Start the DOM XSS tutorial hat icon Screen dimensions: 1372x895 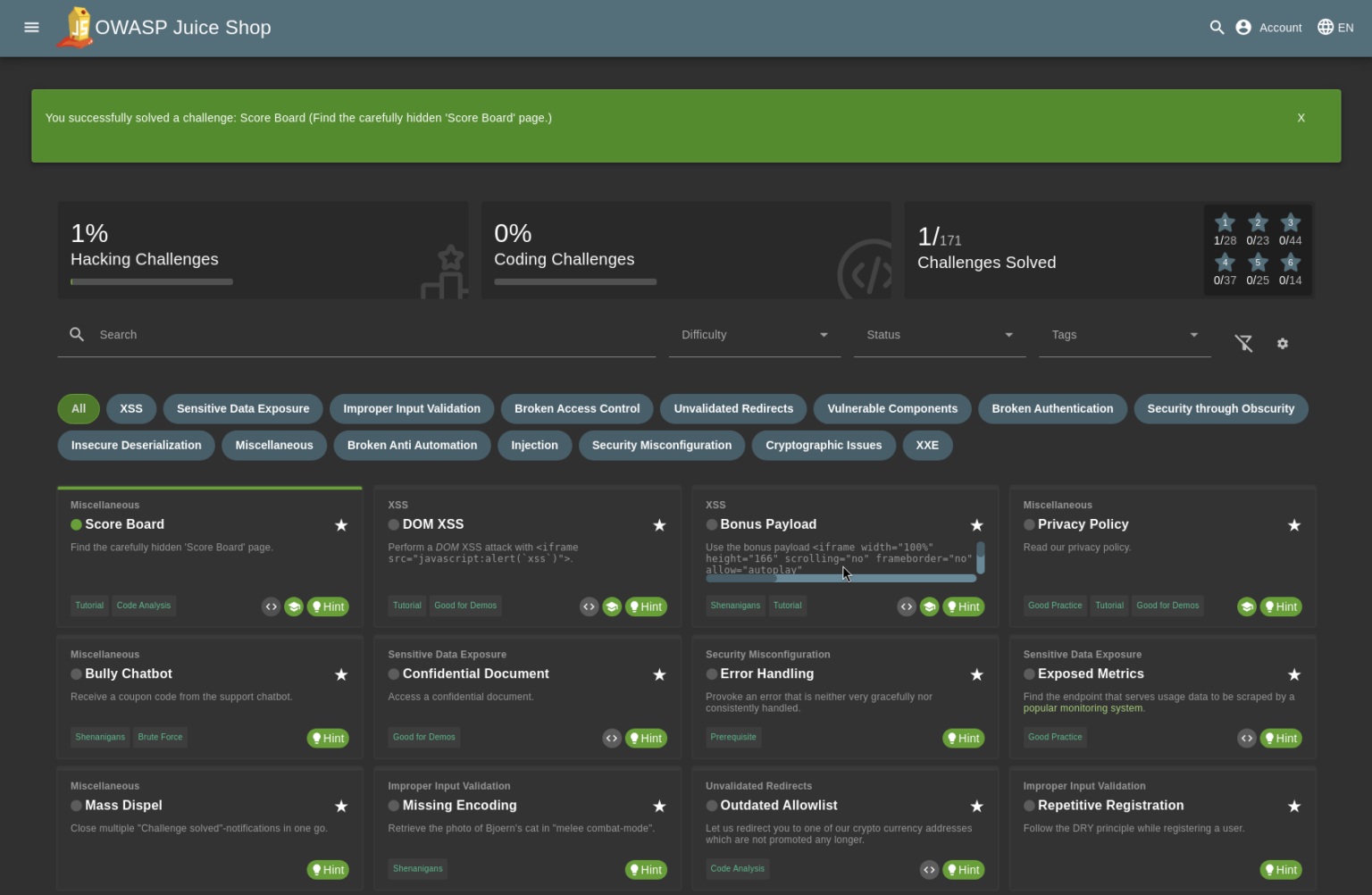tap(612, 606)
